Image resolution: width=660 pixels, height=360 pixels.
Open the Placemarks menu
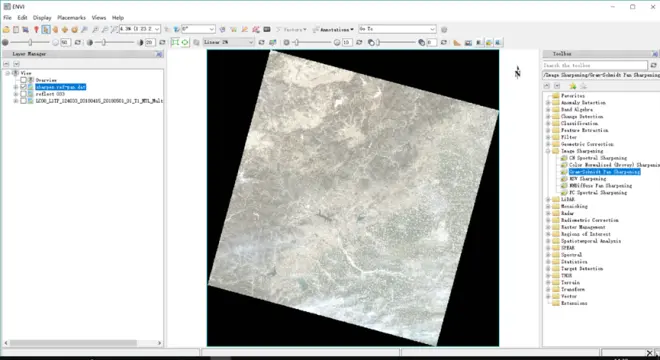pyautogui.click(x=71, y=18)
